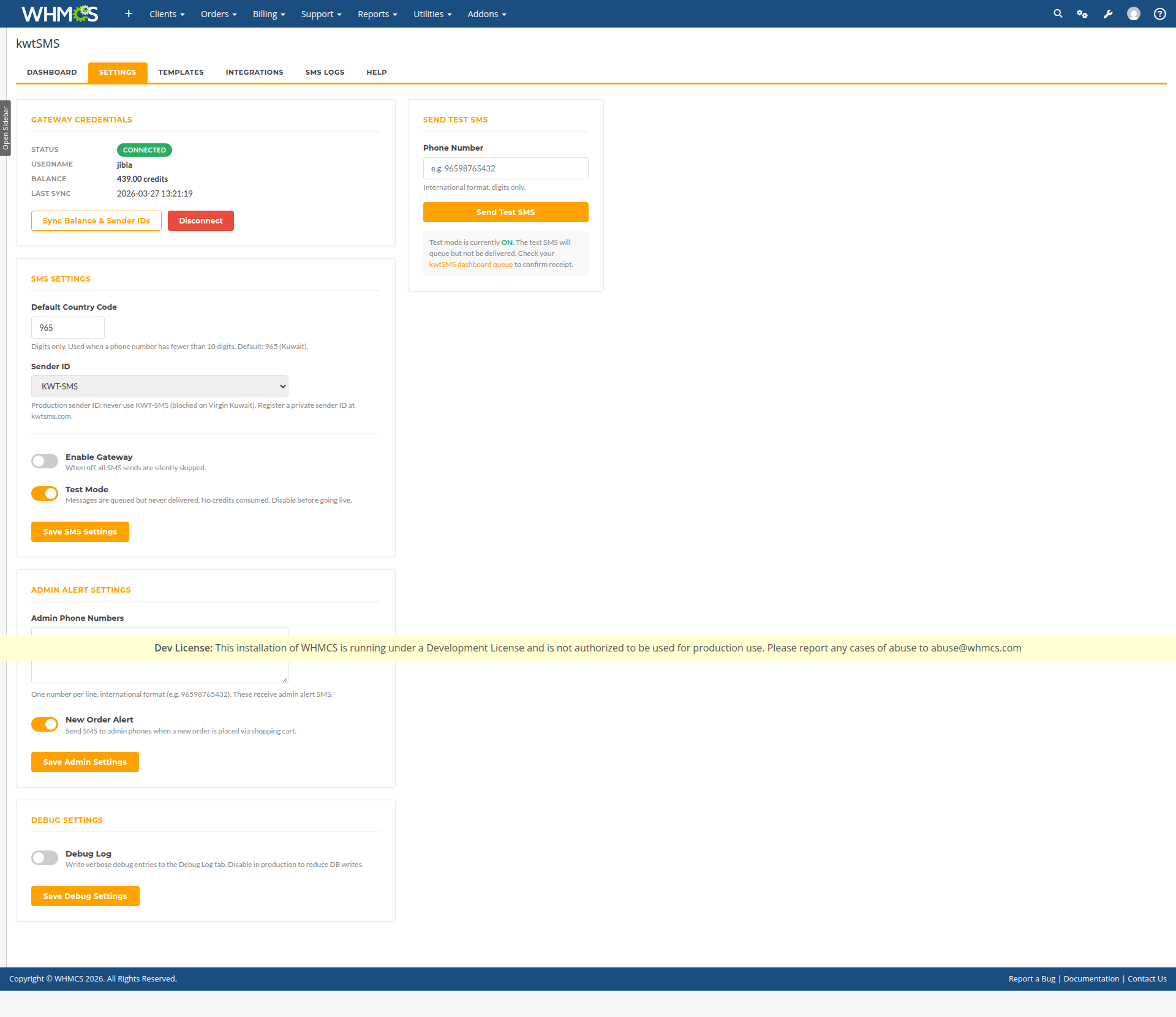Open the wrench configuration icon

1108,13
